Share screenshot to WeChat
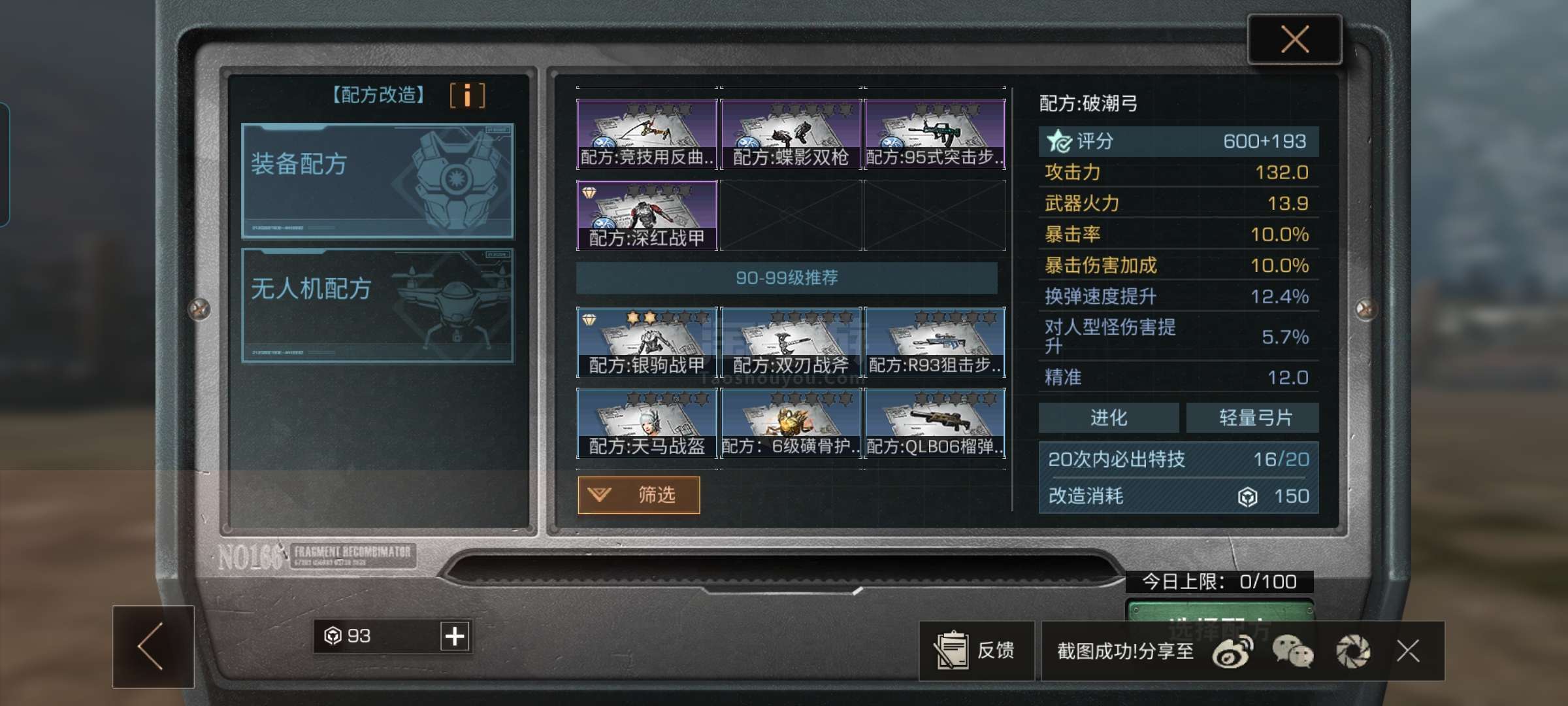The image size is (1568, 706). tap(1292, 651)
